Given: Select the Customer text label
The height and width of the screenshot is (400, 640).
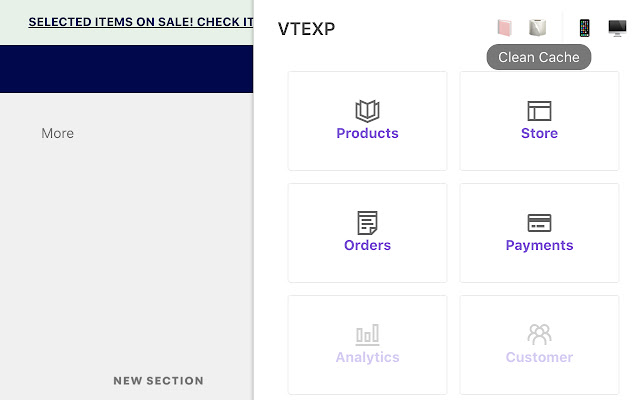Looking at the screenshot, I should (539, 358).
